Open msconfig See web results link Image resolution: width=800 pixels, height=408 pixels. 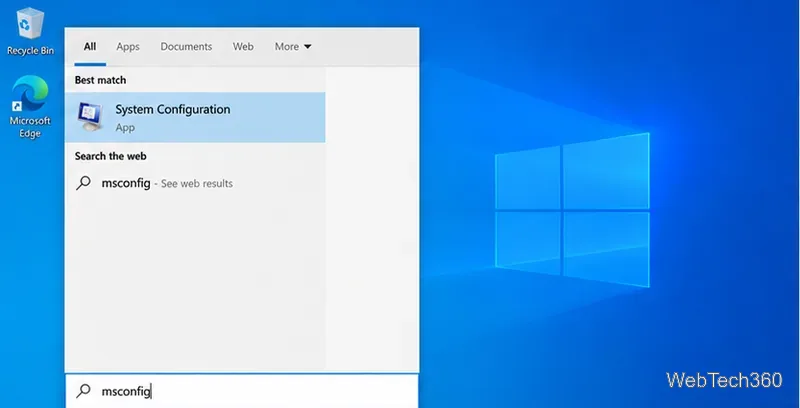[x=195, y=184]
